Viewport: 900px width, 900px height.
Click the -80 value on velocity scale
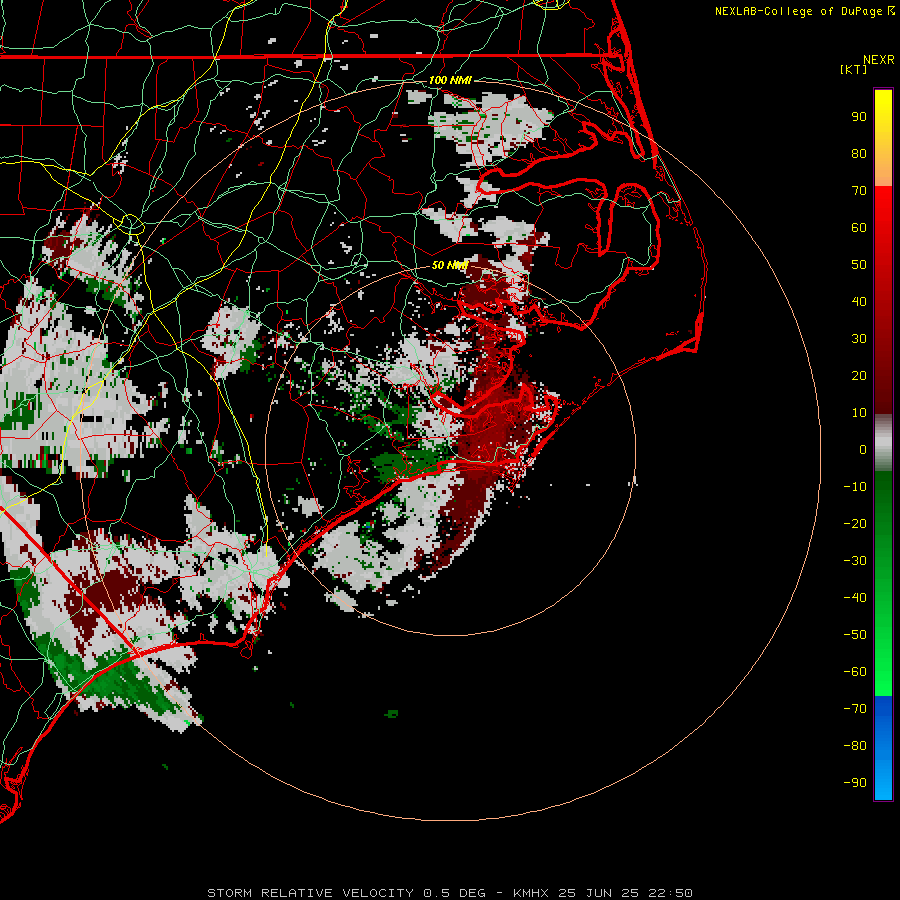[855, 746]
